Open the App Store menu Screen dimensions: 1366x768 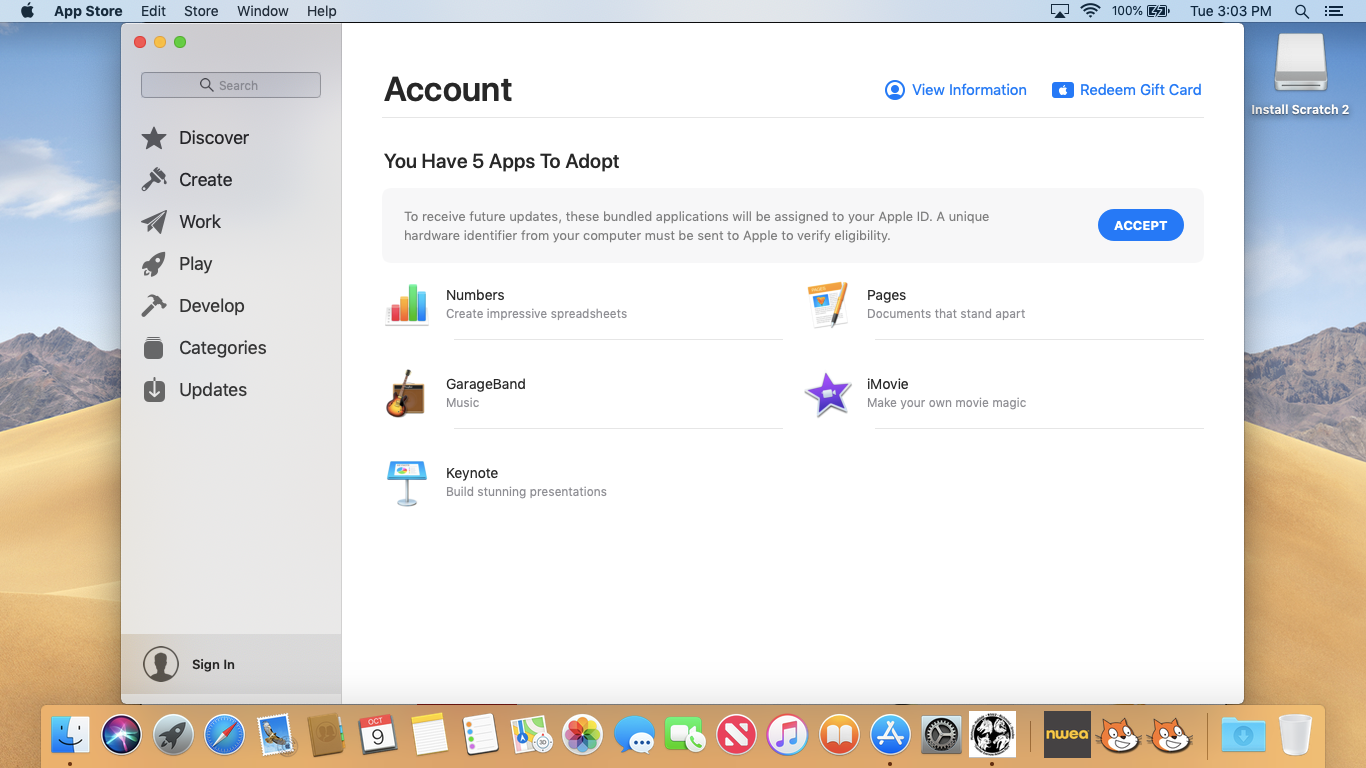[88, 11]
